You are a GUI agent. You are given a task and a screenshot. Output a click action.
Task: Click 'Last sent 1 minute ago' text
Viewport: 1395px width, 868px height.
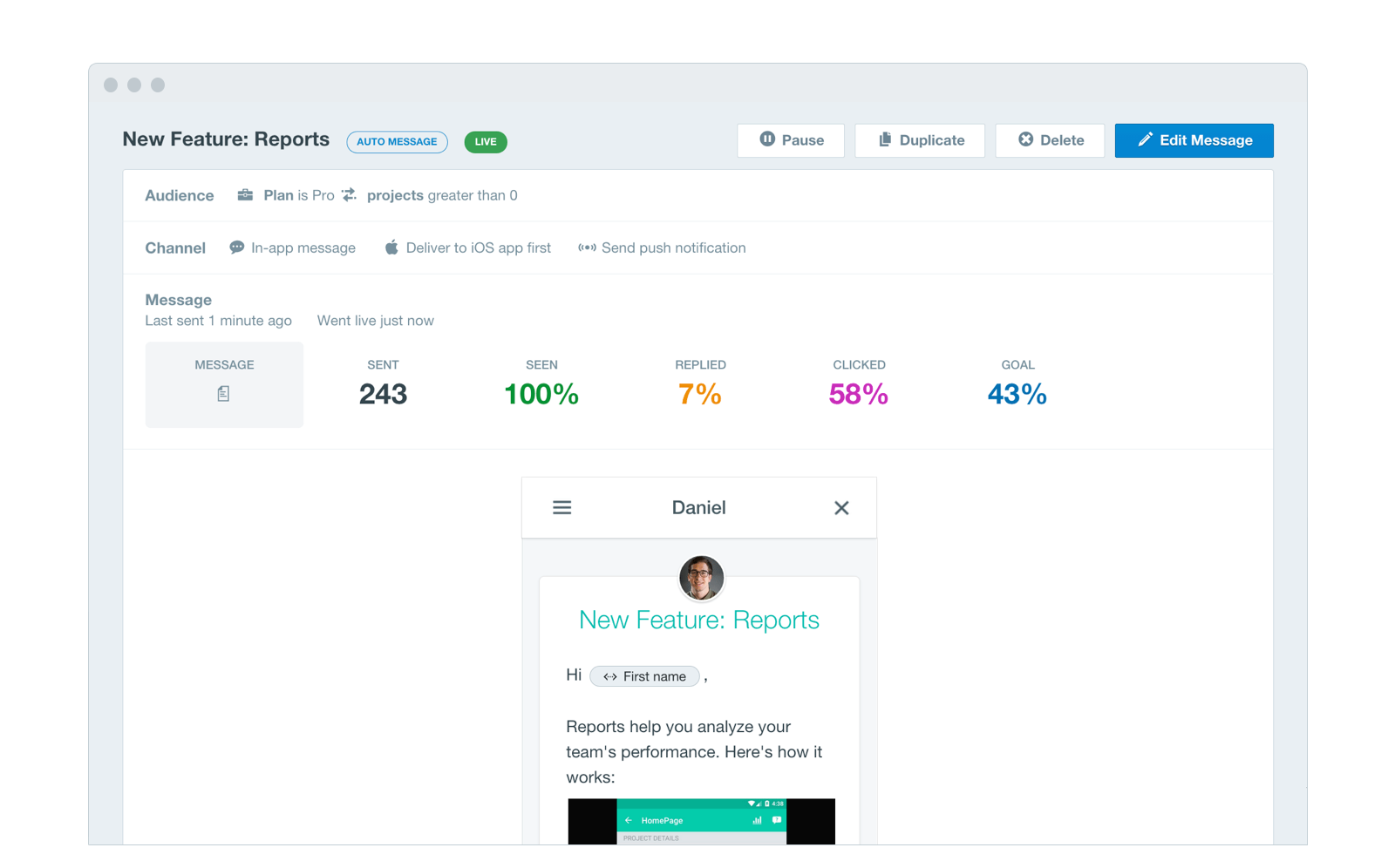point(218,321)
